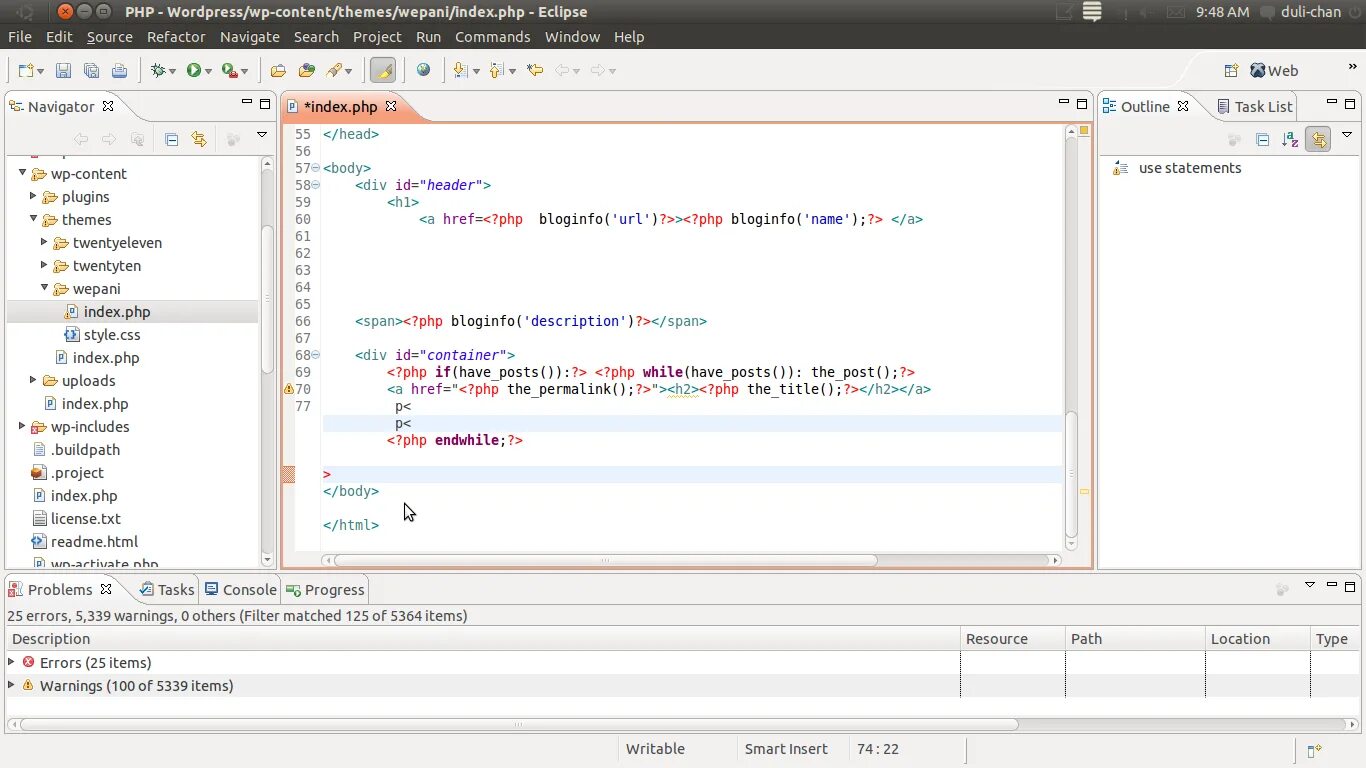This screenshot has height=768, width=1366.
Task: Toggle Mark Occurrences highlighter button
Action: (x=382, y=70)
